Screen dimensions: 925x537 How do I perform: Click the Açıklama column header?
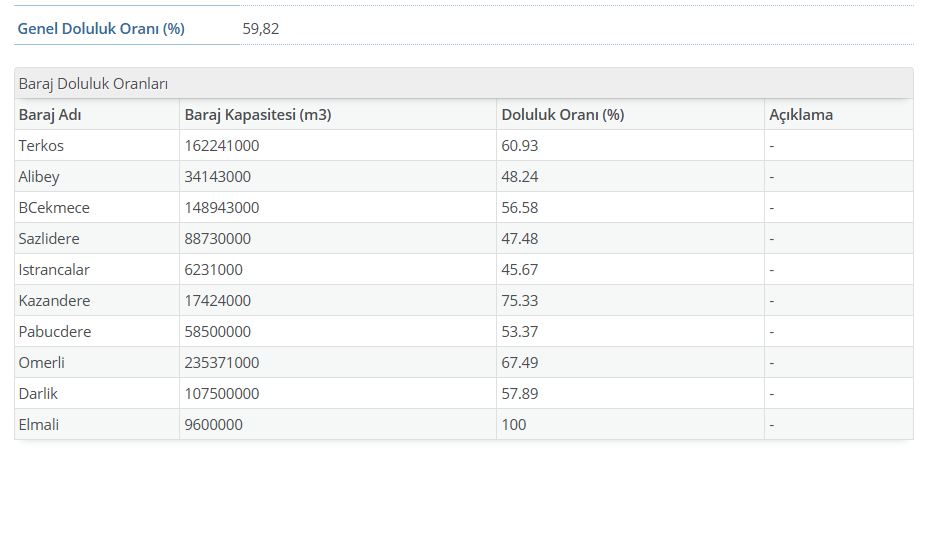click(x=801, y=115)
